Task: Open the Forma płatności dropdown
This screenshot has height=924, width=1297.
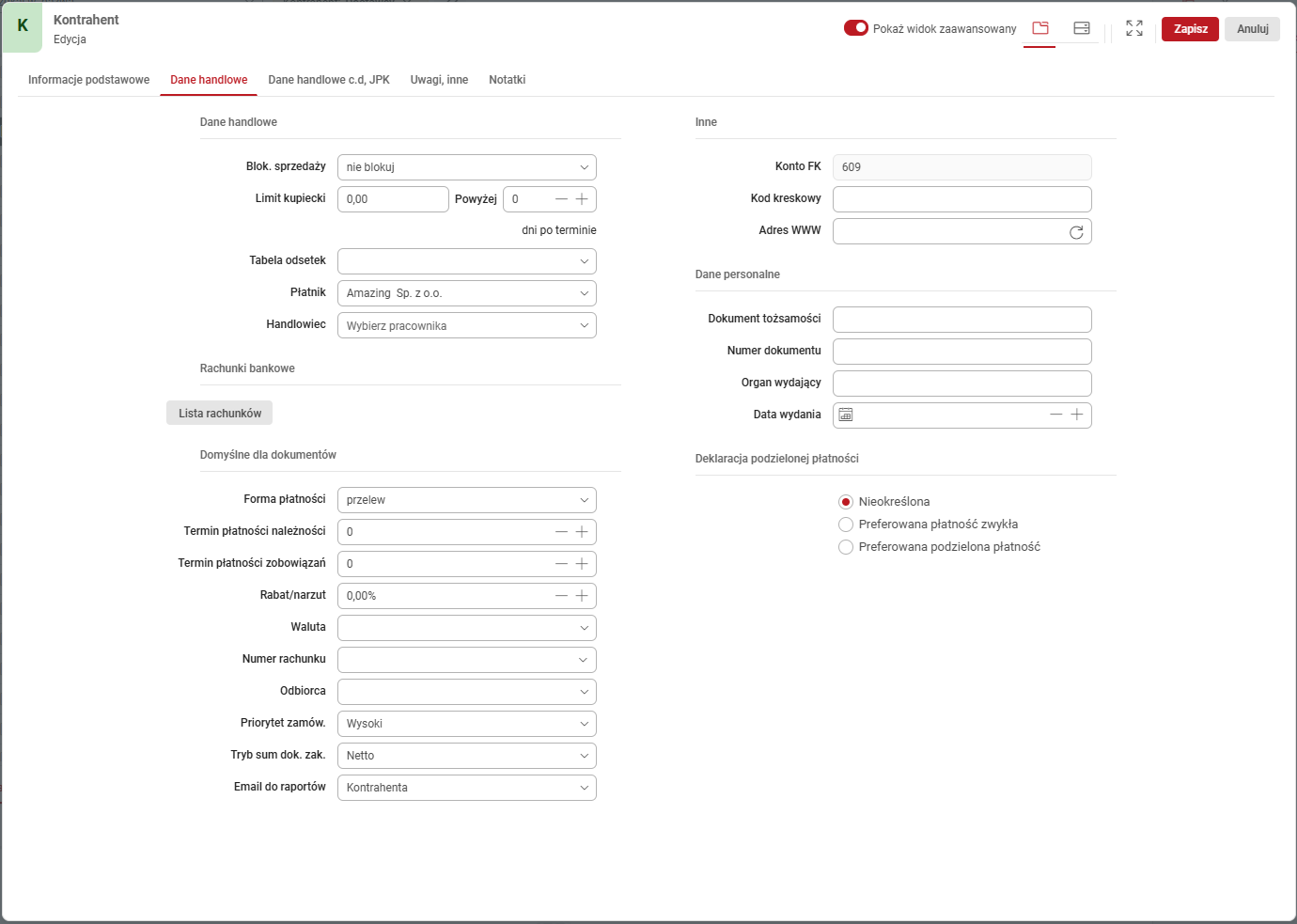Action: pyautogui.click(x=466, y=500)
